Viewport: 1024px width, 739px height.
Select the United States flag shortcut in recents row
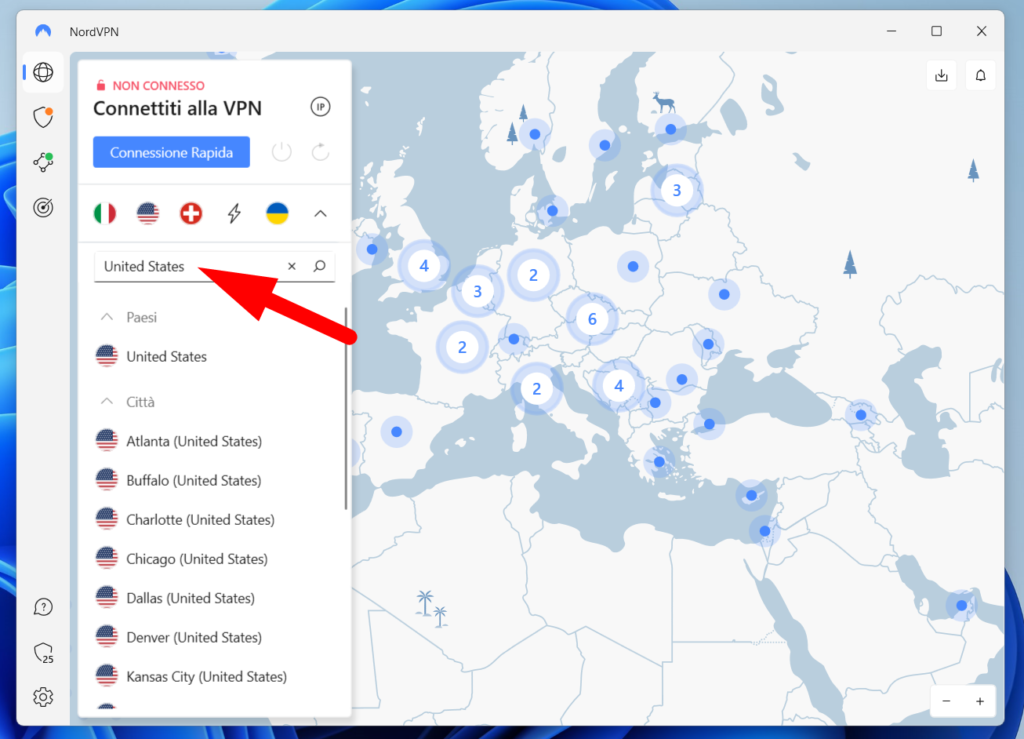tap(148, 213)
